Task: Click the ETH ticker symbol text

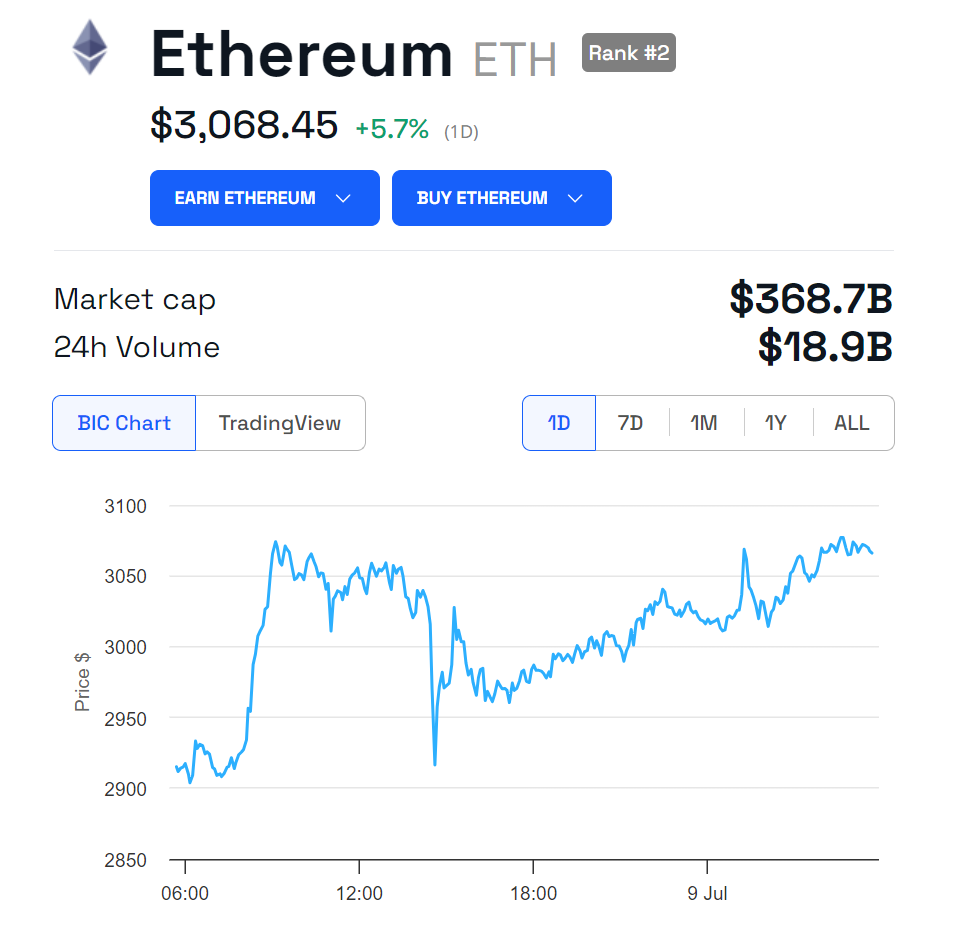Action: (x=515, y=60)
